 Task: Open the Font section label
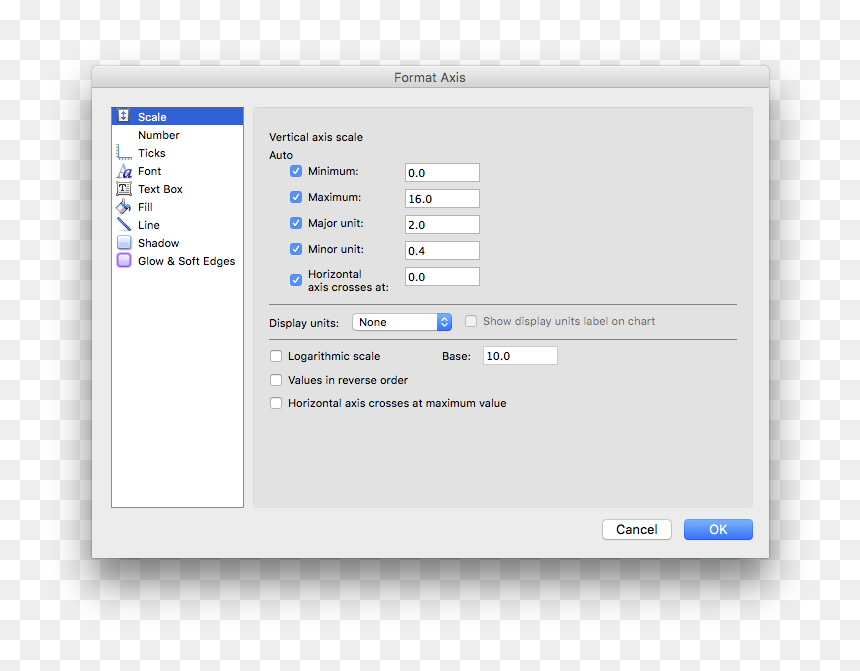point(149,171)
